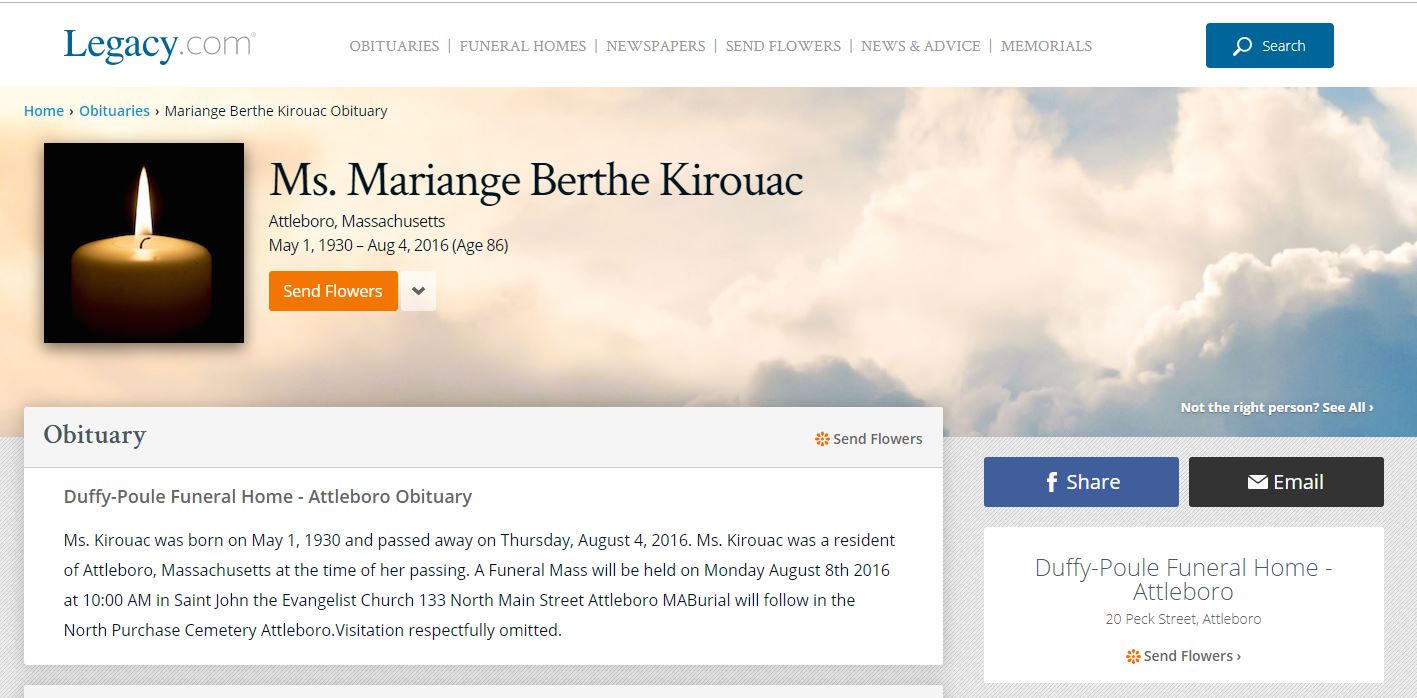The image size is (1417, 698).
Task: Go to Newspapers in the navigation
Action: pos(656,46)
